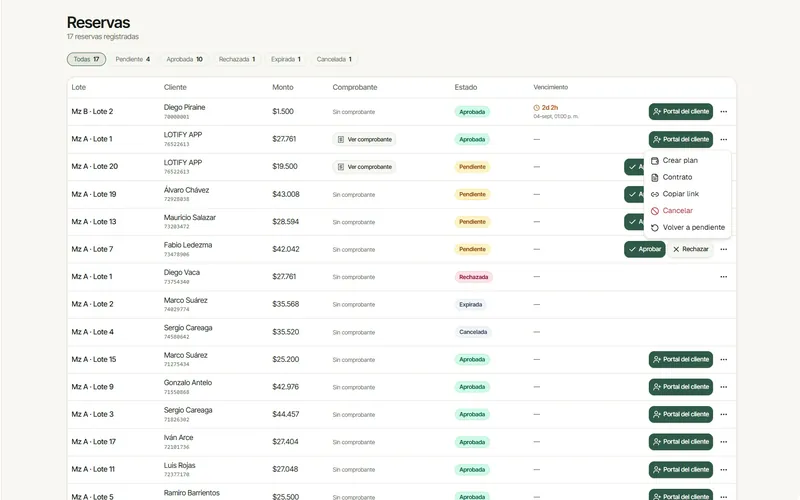Click the ellipsis menu for Mz A · Lote 1 LOTIFY APP

723,139
